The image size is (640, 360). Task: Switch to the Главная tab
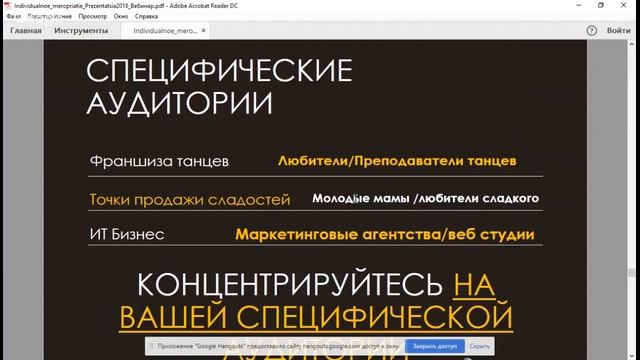tap(26, 31)
